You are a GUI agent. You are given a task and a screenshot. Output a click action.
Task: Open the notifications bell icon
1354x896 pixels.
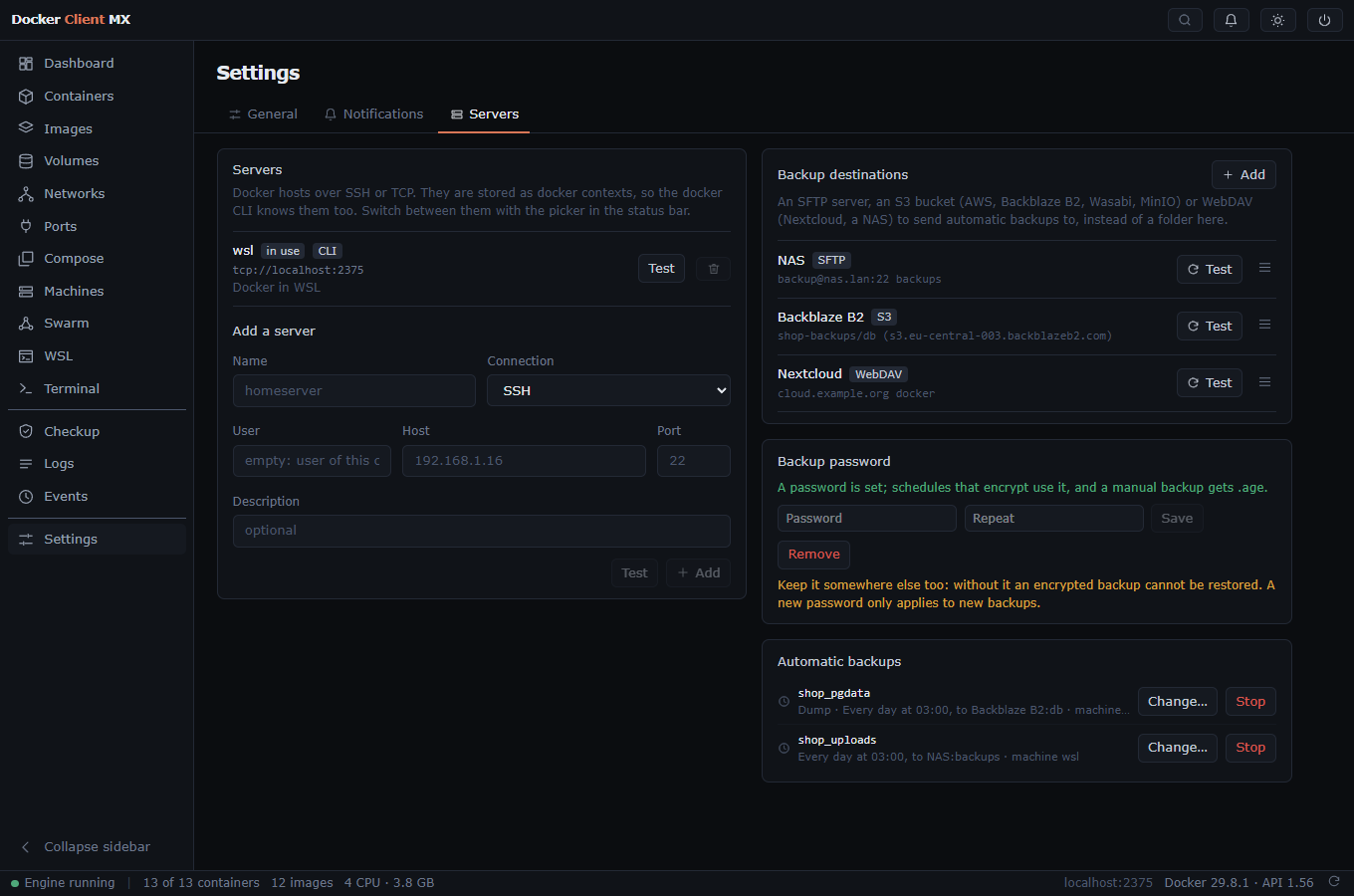pyautogui.click(x=1232, y=20)
